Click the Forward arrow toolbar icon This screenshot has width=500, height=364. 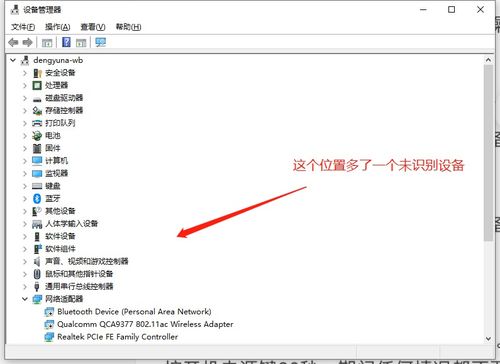coord(27,42)
